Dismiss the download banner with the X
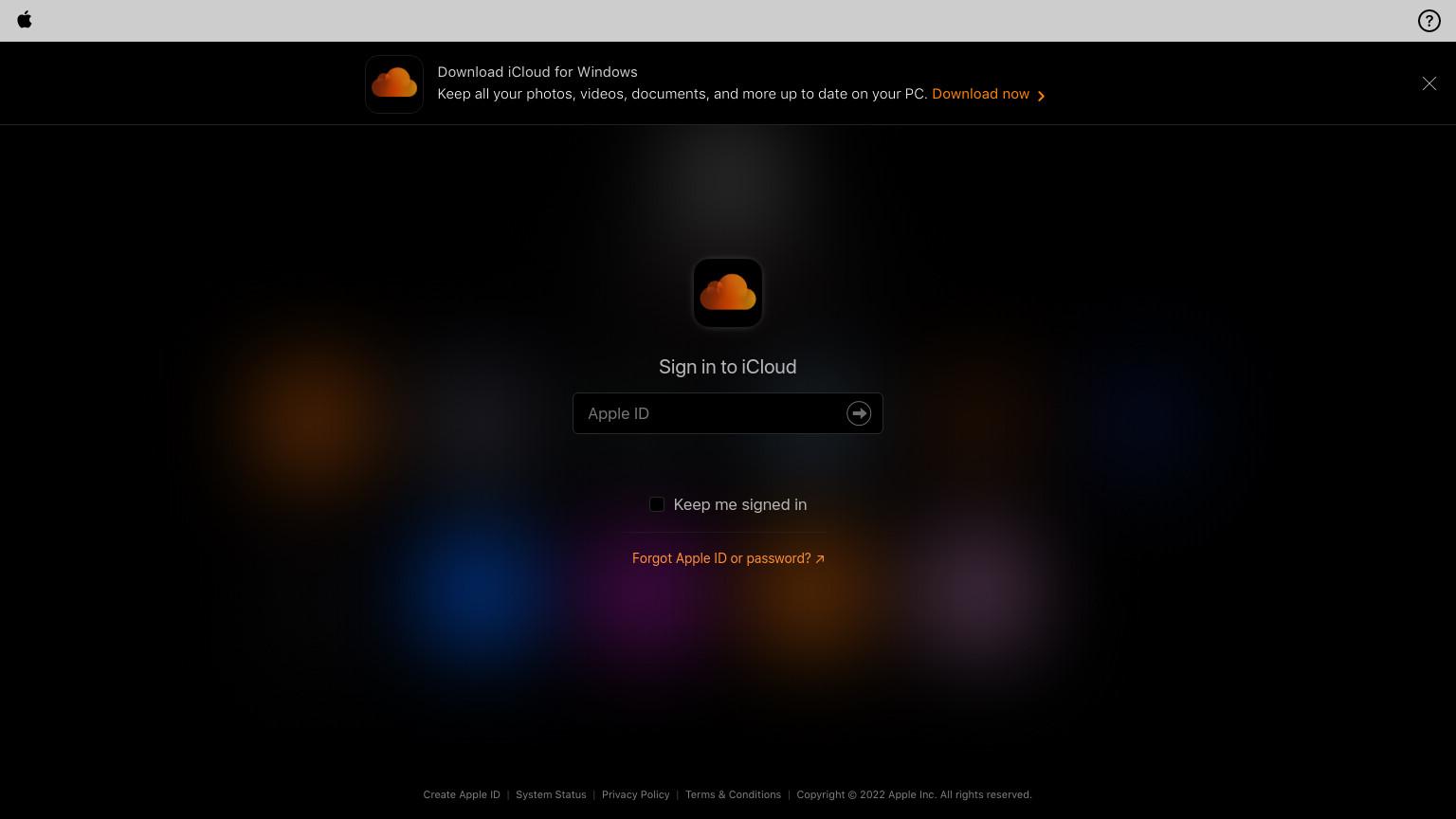Screen dimensions: 1456x819 coord(1429,83)
